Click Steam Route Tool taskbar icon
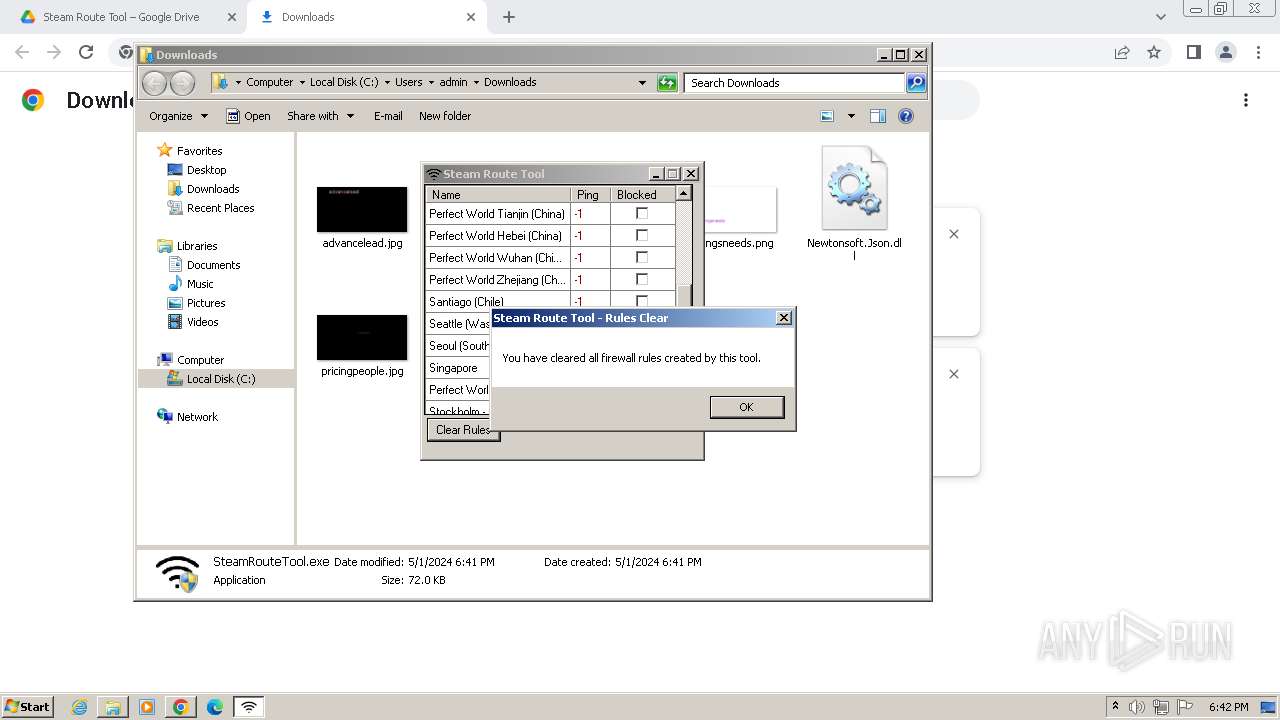This screenshot has height=720, width=1280. (249, 707)
